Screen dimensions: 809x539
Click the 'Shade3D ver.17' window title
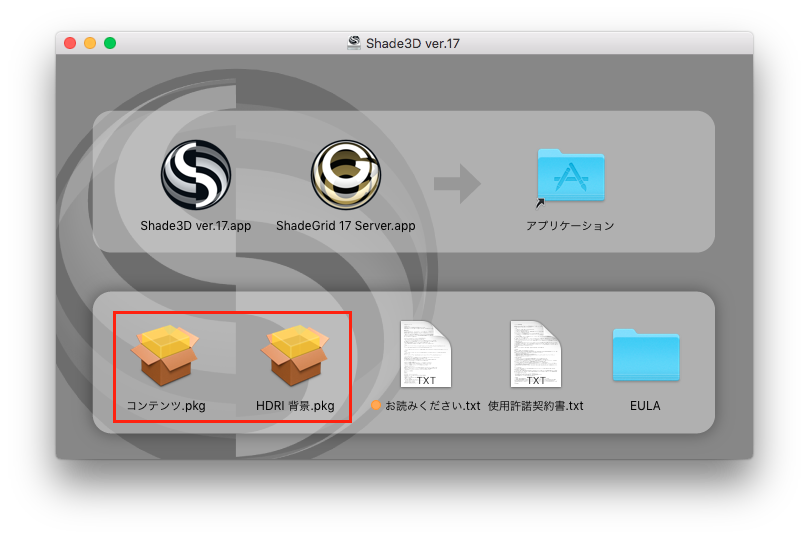coord(413,43)
